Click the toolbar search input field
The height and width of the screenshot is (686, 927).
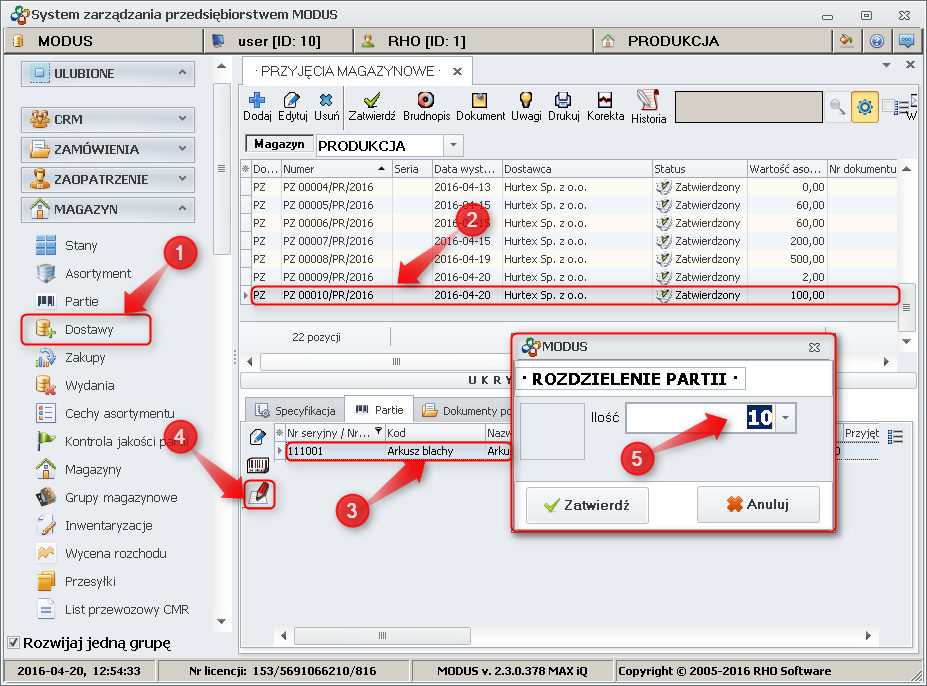(x=748, y=107)
